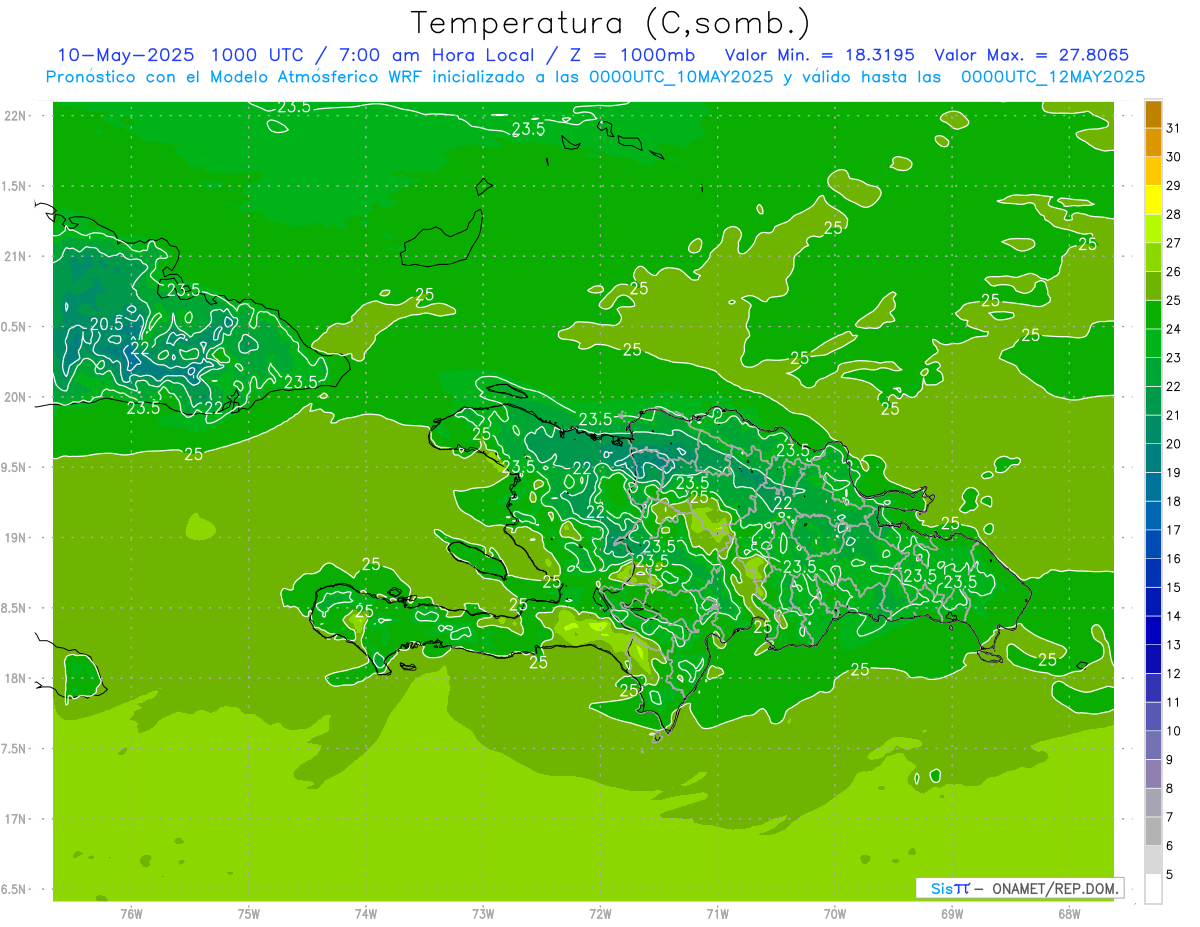Click the 'Valor Min. = 18.3195' value
This screenshot has height=927, width=1200.
[819, 55]
